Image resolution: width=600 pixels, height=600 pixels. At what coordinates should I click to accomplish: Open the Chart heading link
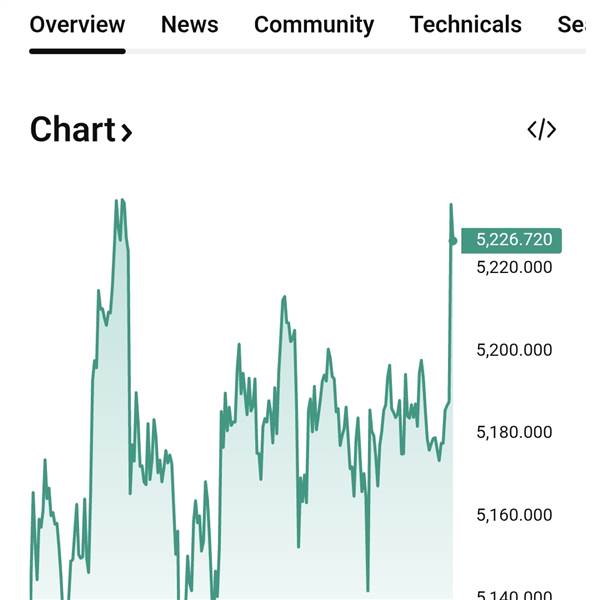point(73,130)
